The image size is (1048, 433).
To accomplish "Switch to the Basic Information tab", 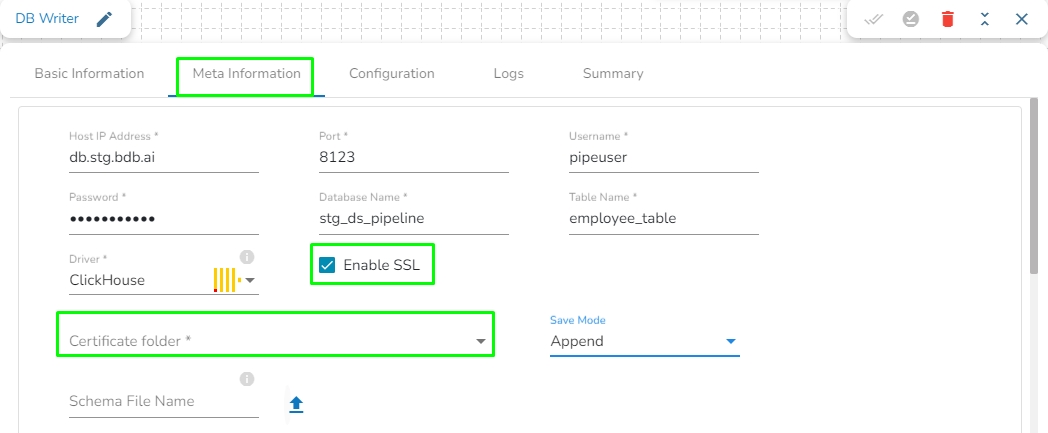I will click(89, 74).
